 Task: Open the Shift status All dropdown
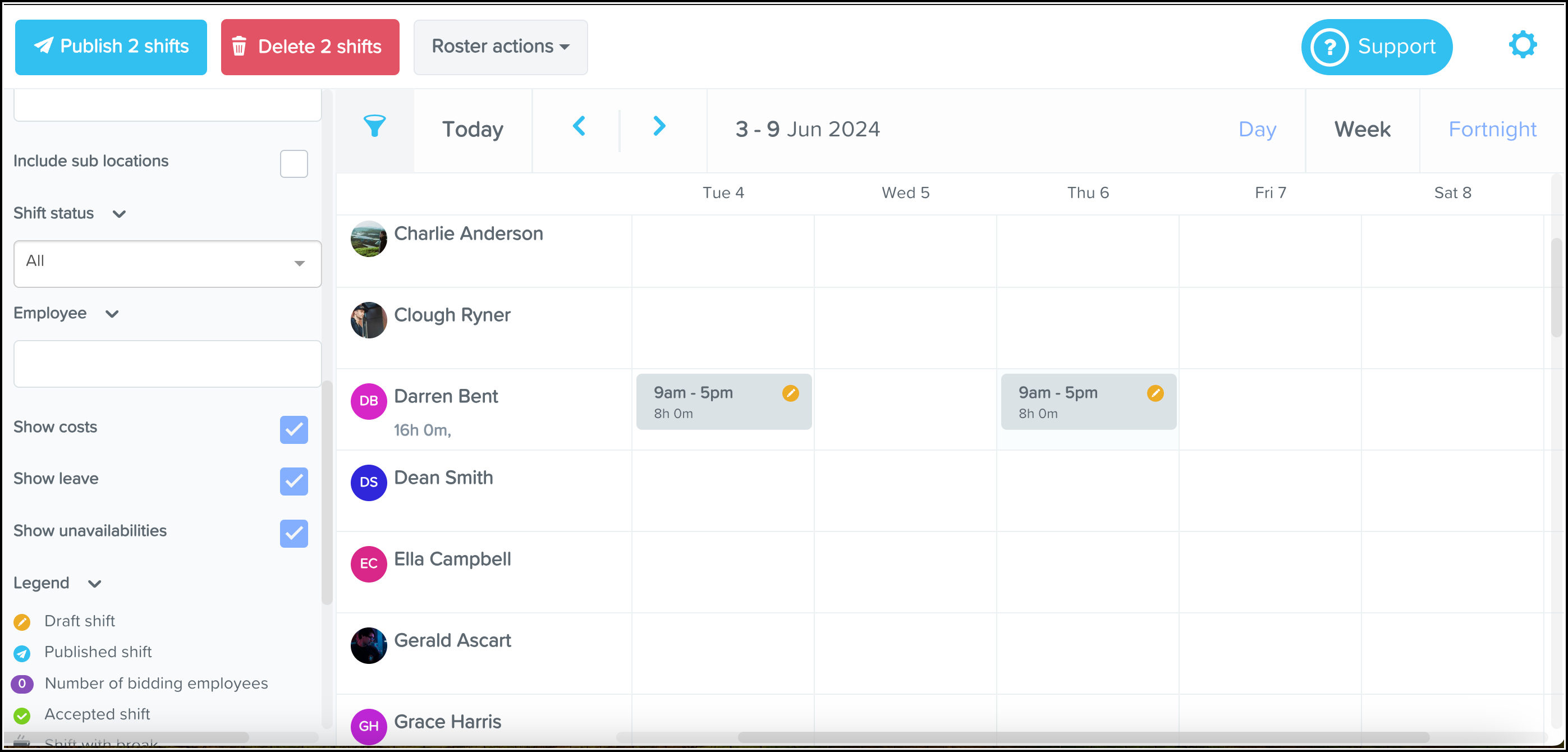[167, 264]
